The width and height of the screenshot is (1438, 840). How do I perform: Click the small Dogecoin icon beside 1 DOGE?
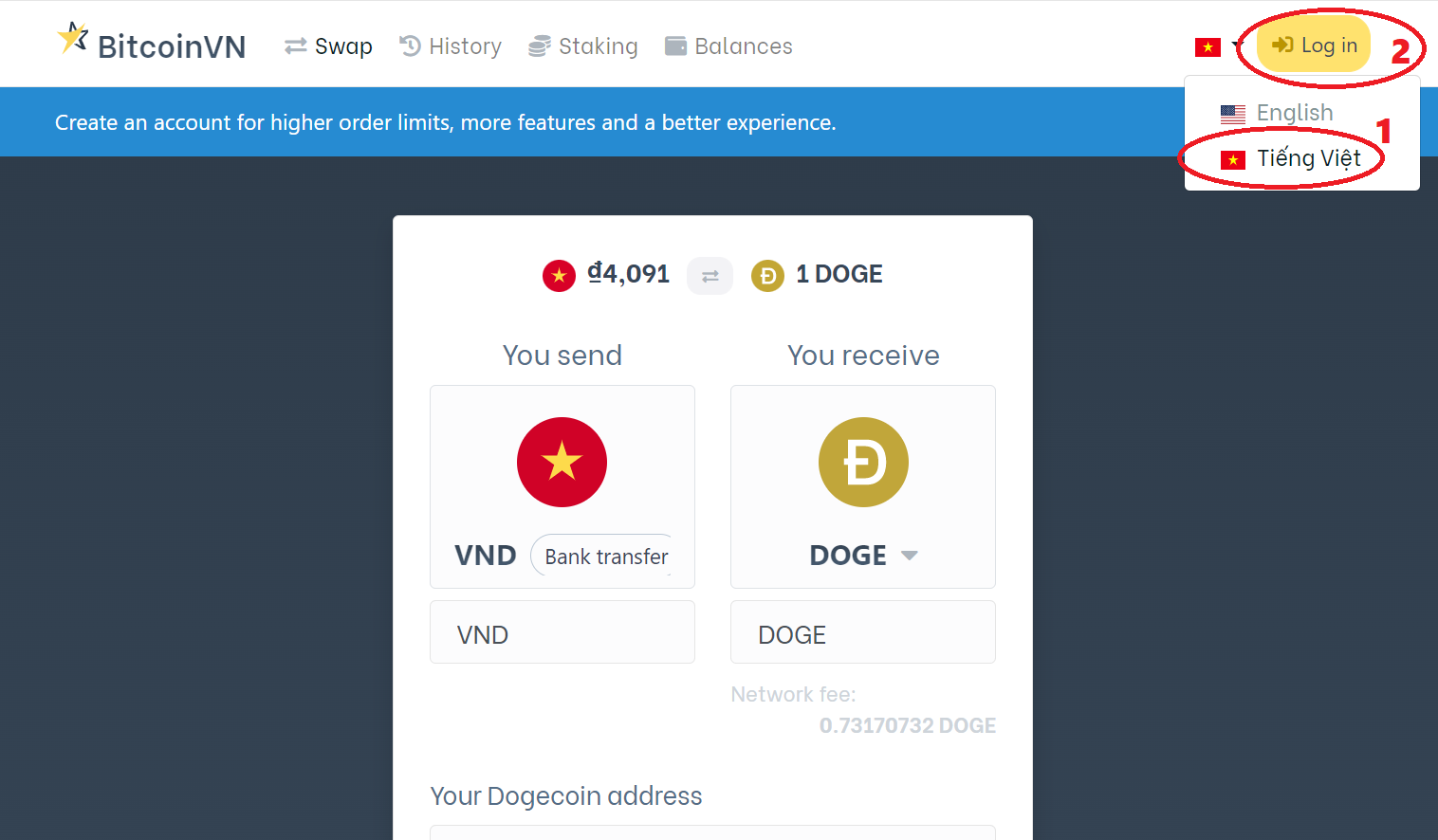(767, 276)
